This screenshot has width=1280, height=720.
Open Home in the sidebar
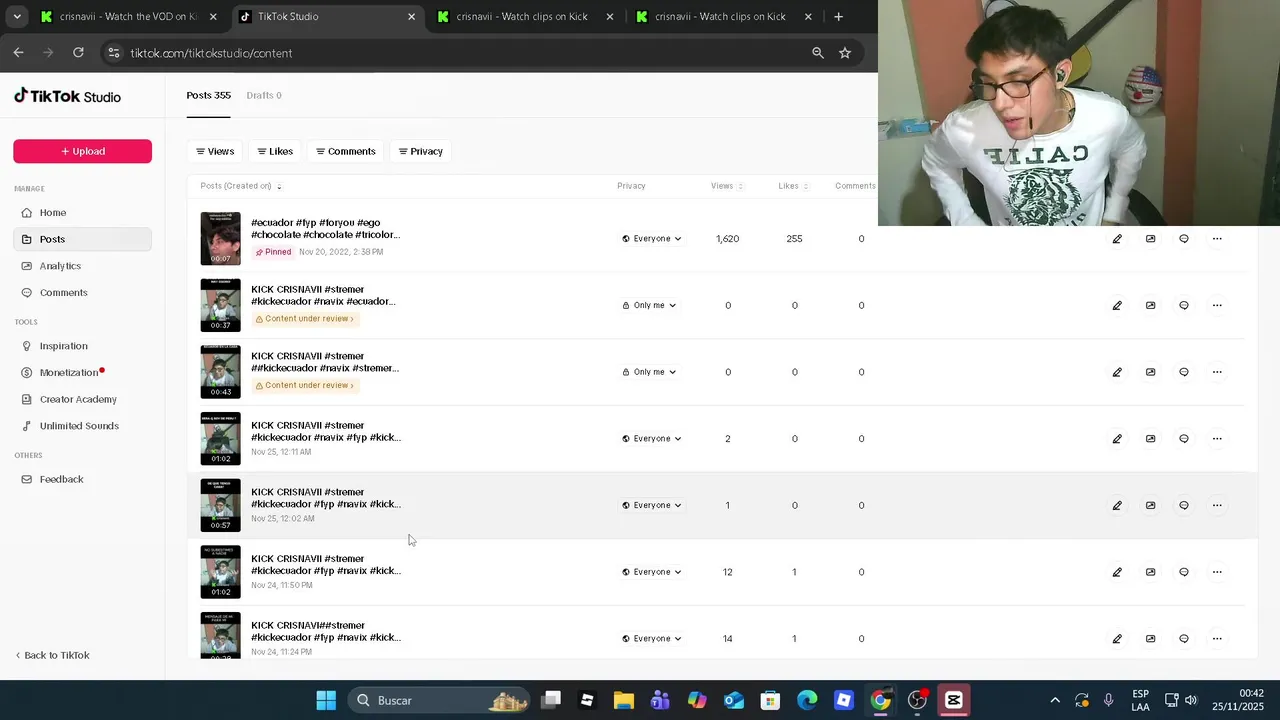point(82,213)
